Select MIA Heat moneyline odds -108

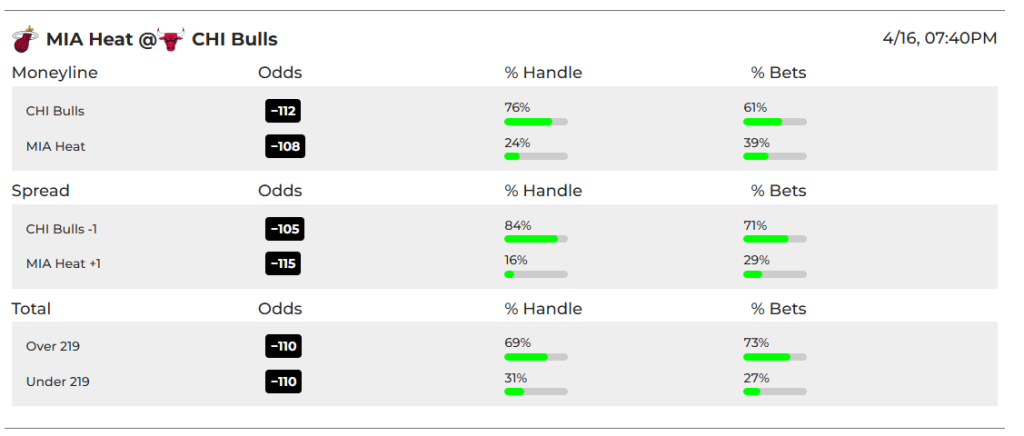pos(285,146)
